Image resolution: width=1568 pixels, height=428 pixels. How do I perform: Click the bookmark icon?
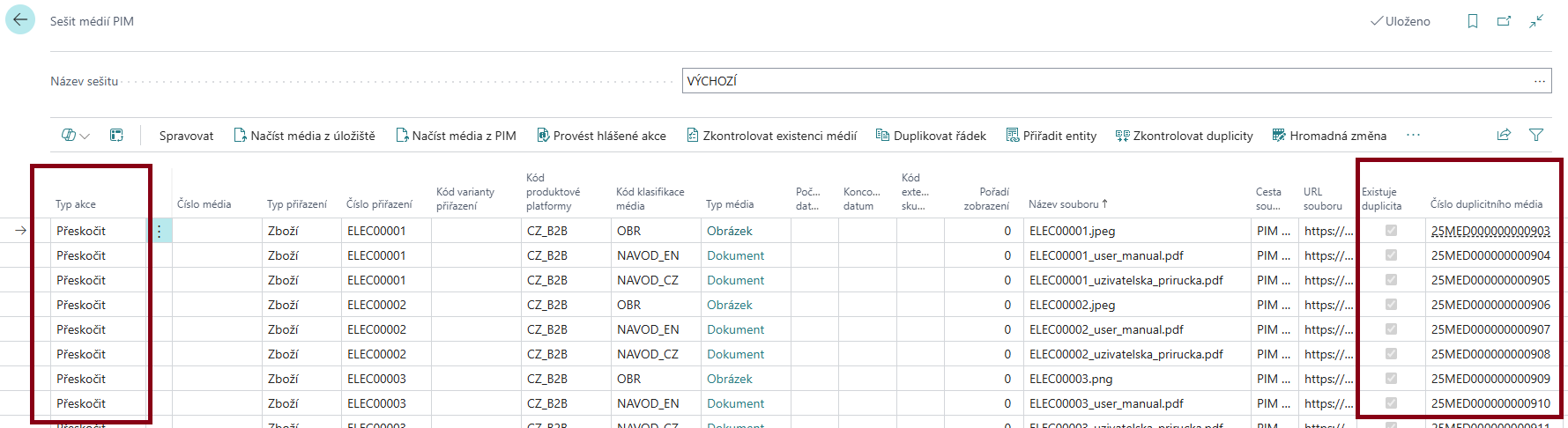point(1472,21)
